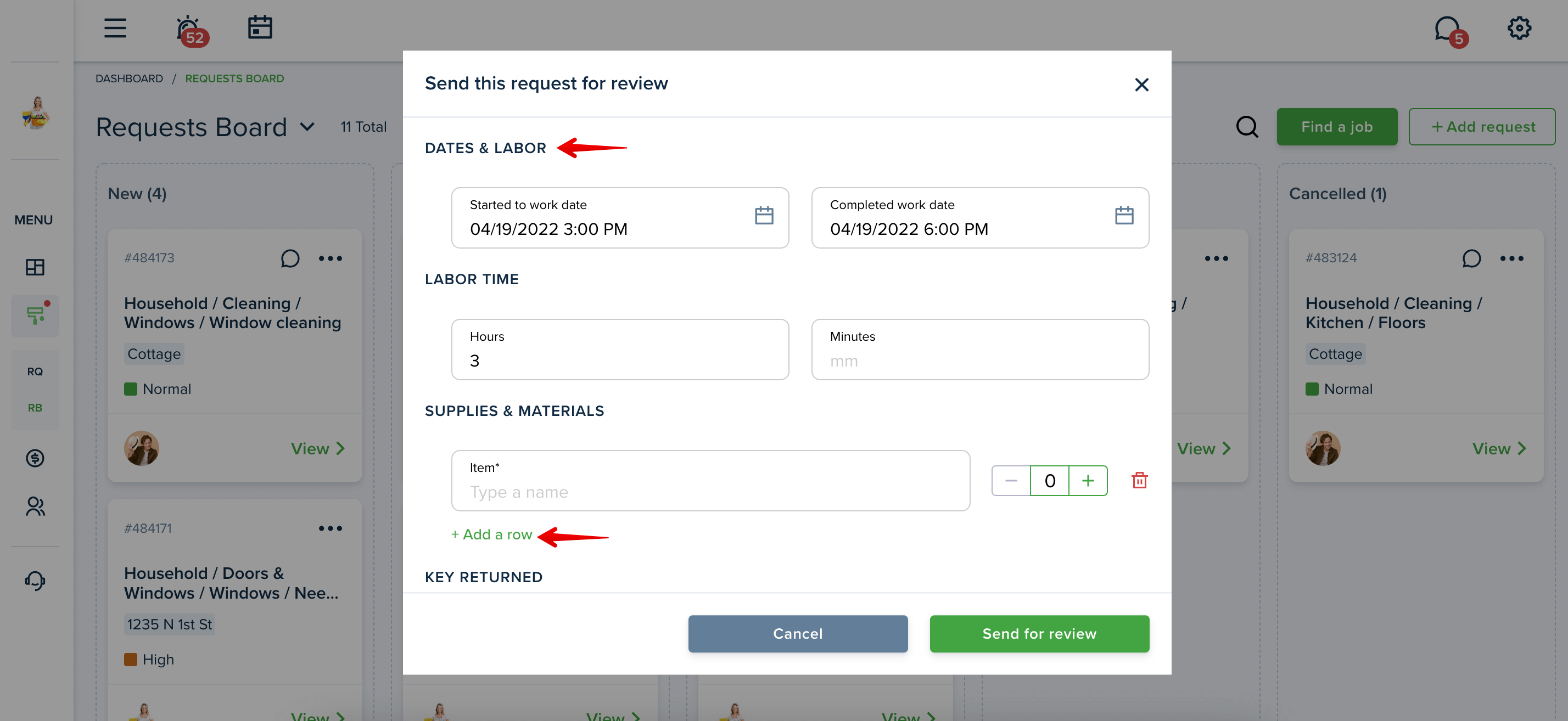Click Cottage tag on request #484173

(154, 354)
